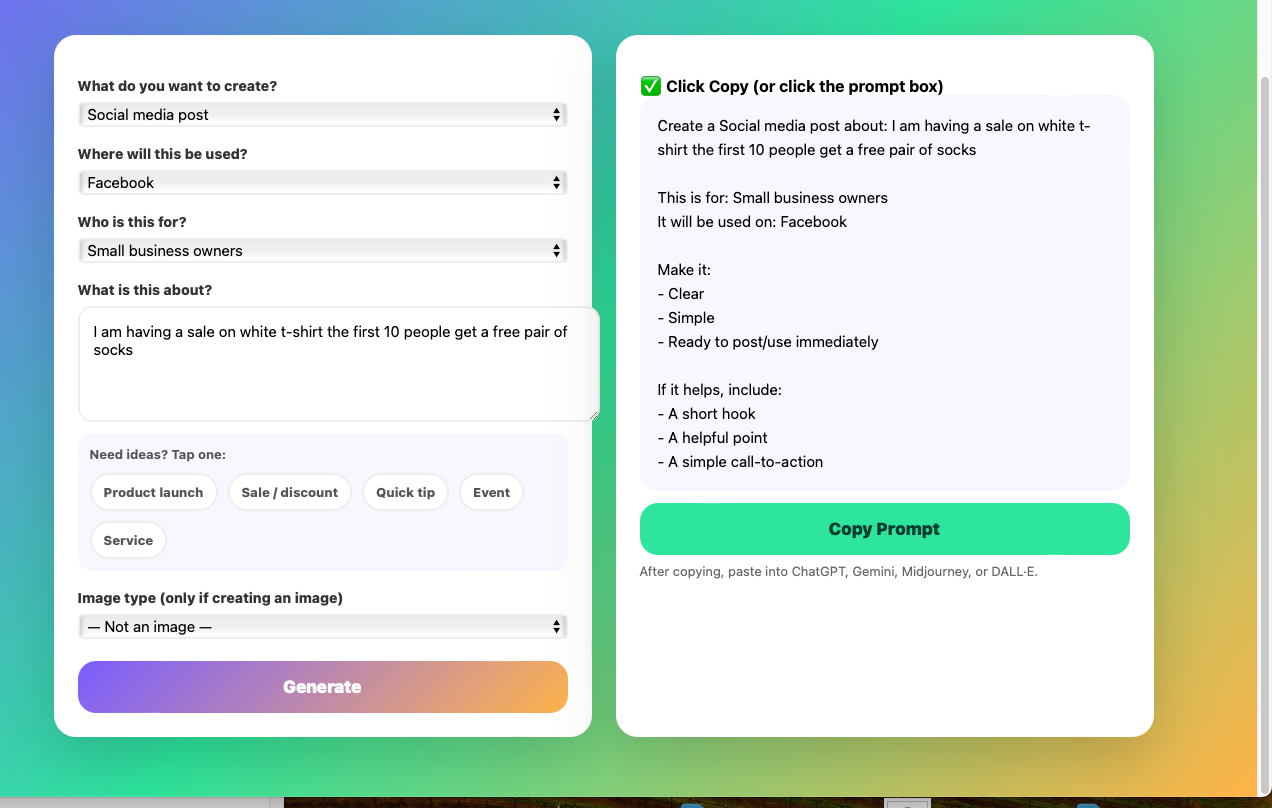Pick the 'Event' idea chip
1272x808 pixels.
[491, 492]
